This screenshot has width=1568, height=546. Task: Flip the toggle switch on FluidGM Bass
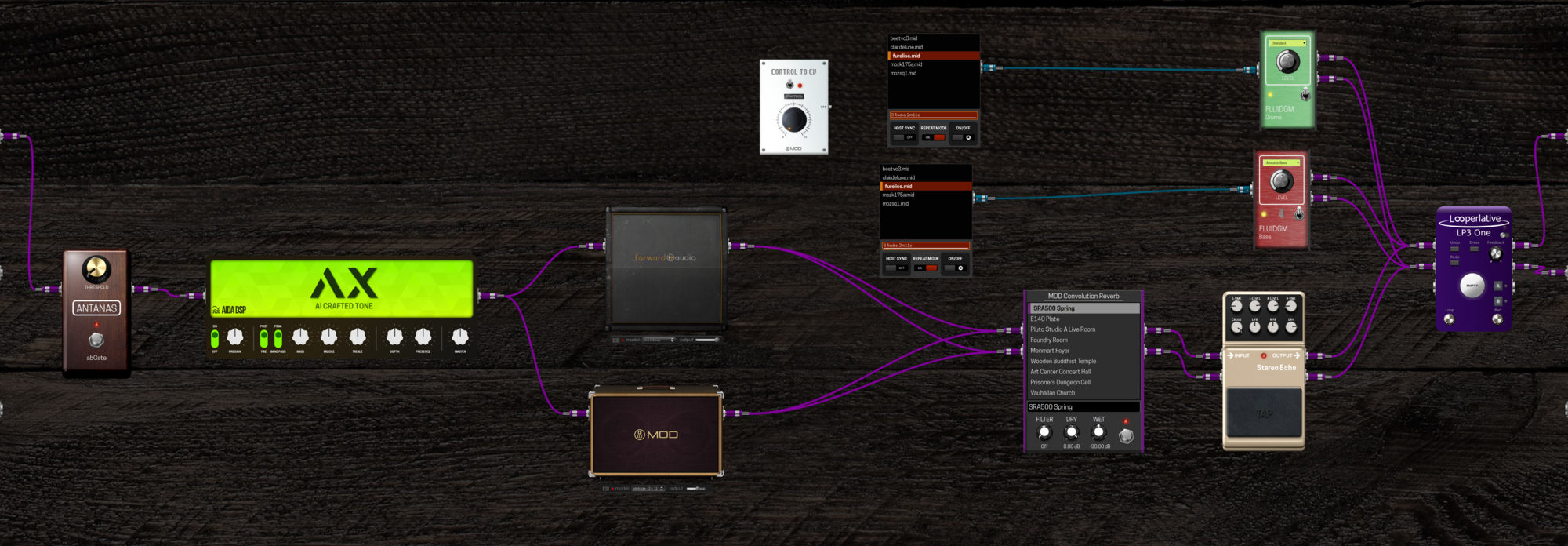1298,213
